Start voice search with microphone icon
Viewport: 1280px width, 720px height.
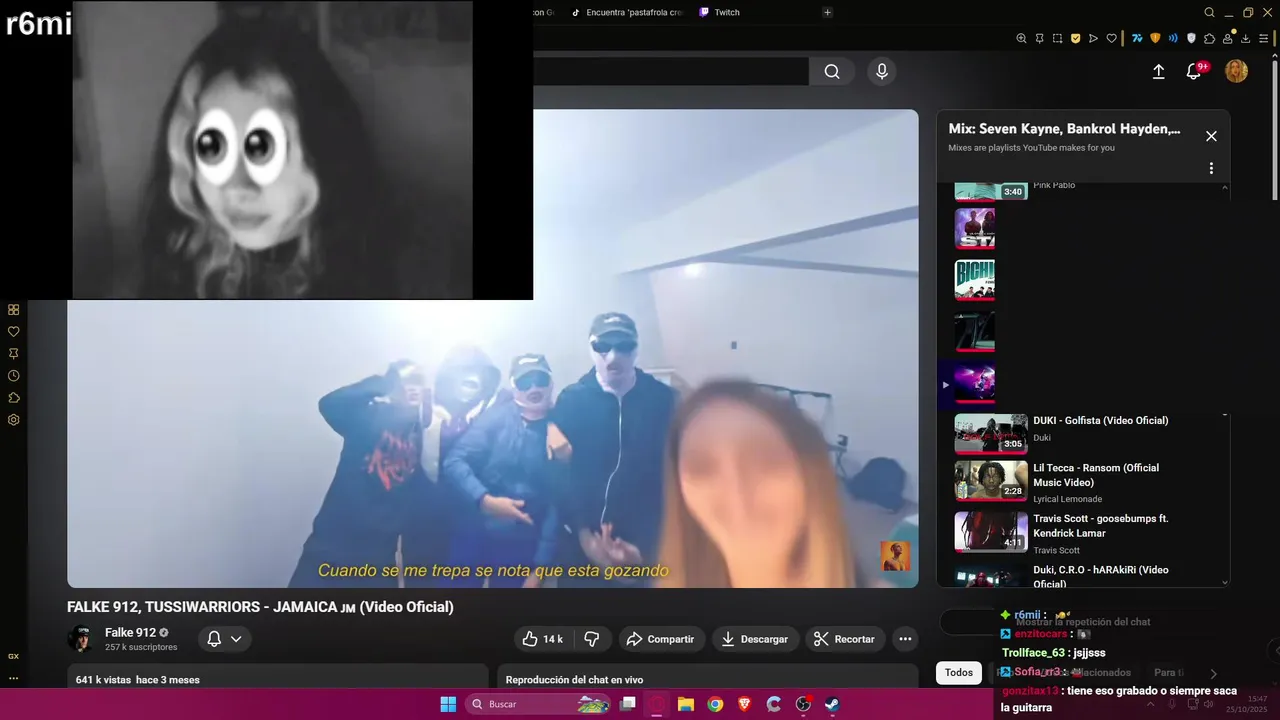point(882,71)
